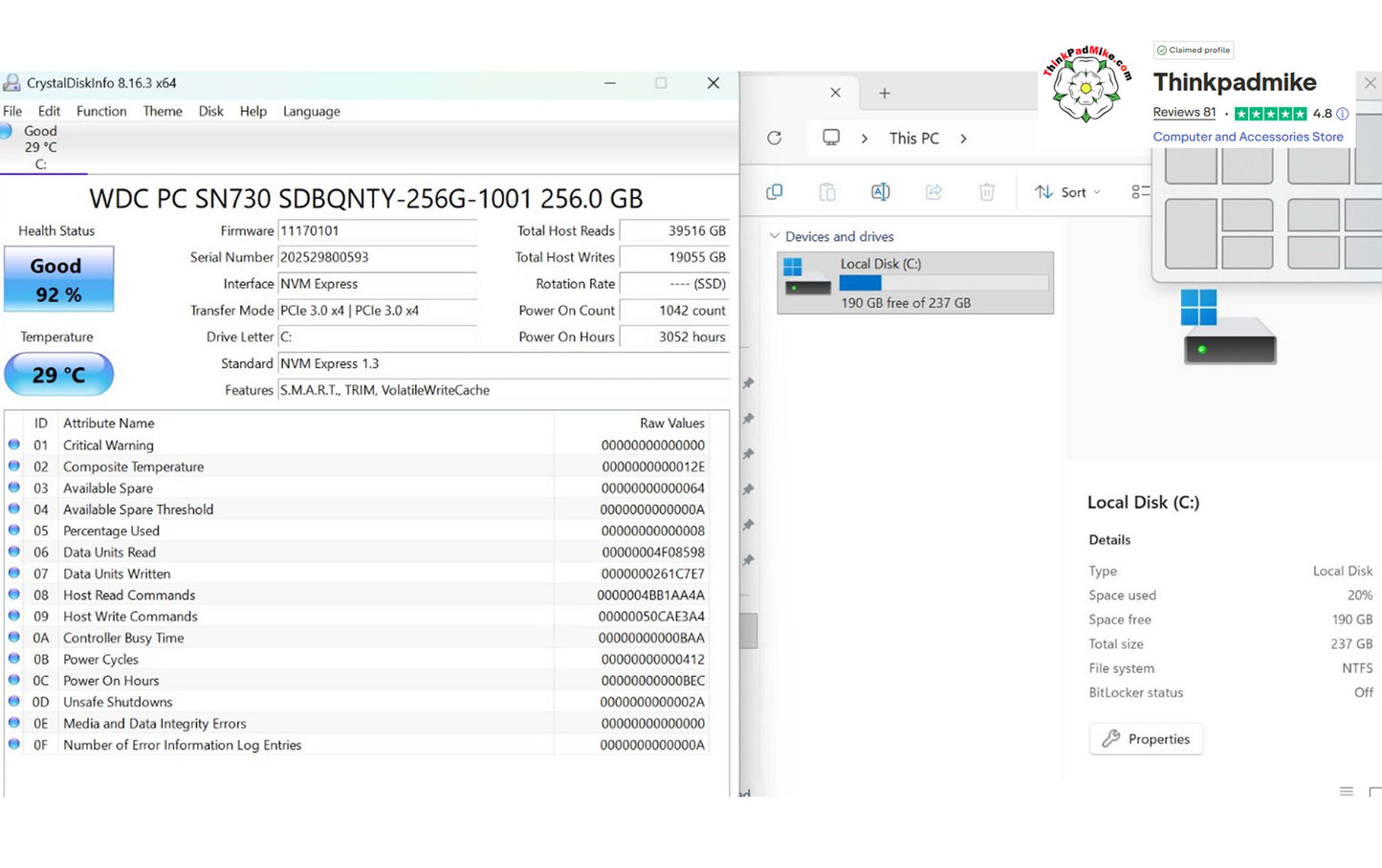Select the Local Disk (C:) drive tile
The image size is (1382, 868).
pyautogui.click(x=915, y=283)
